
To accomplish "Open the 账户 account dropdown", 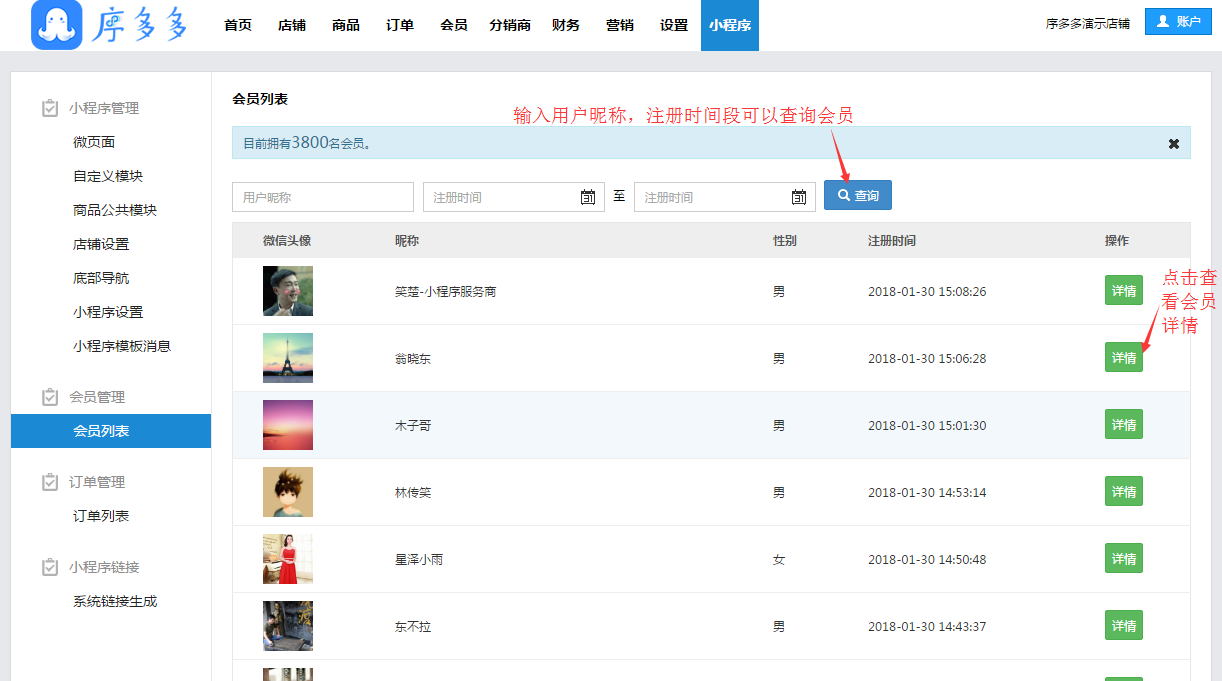I will (1178, 22).
